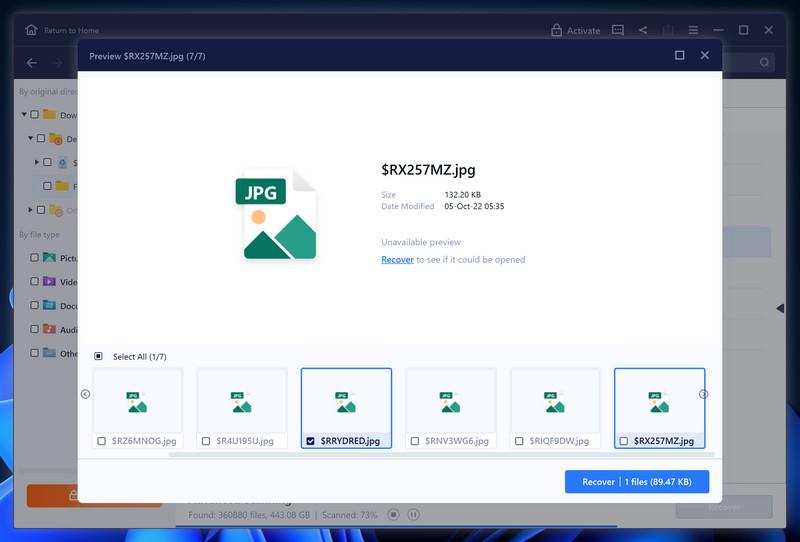Select the $RIQF9DW.jpg thumbnail
This screenshot has width=800, height=542.
(x=555, y=408)
